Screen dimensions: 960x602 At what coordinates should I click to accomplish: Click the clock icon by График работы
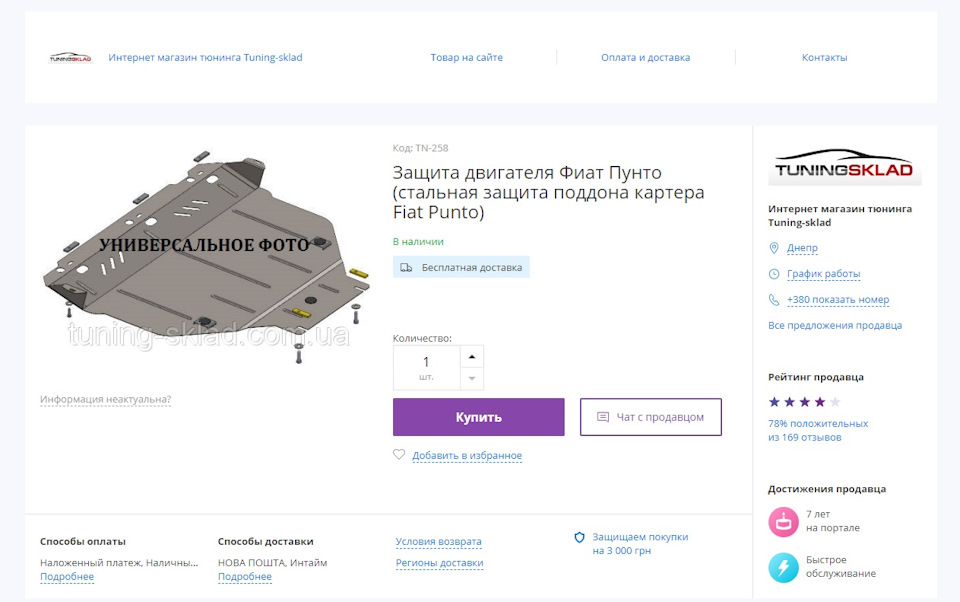point(774,274)
